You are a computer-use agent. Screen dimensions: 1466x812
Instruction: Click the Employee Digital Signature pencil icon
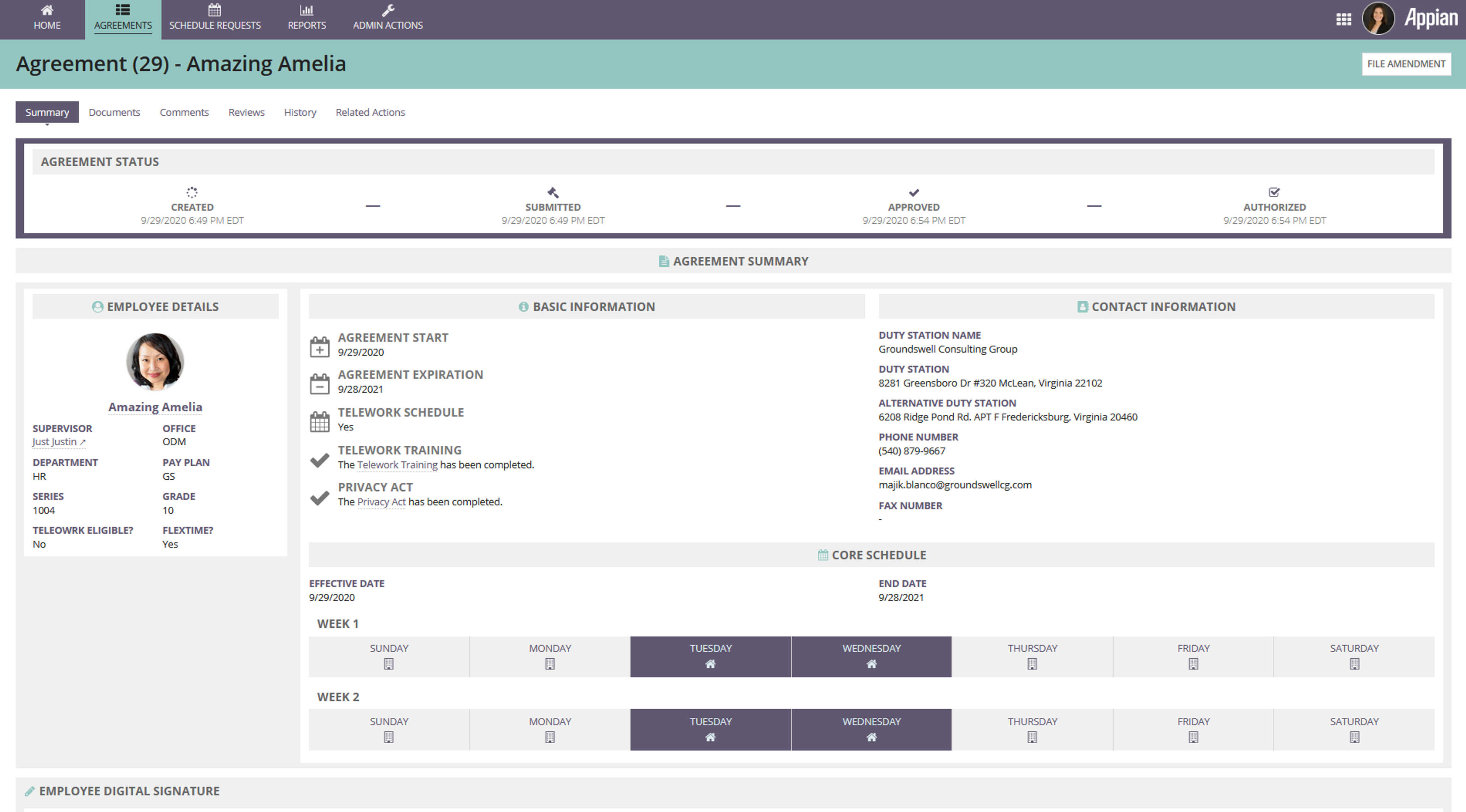[x=30, y=791]
